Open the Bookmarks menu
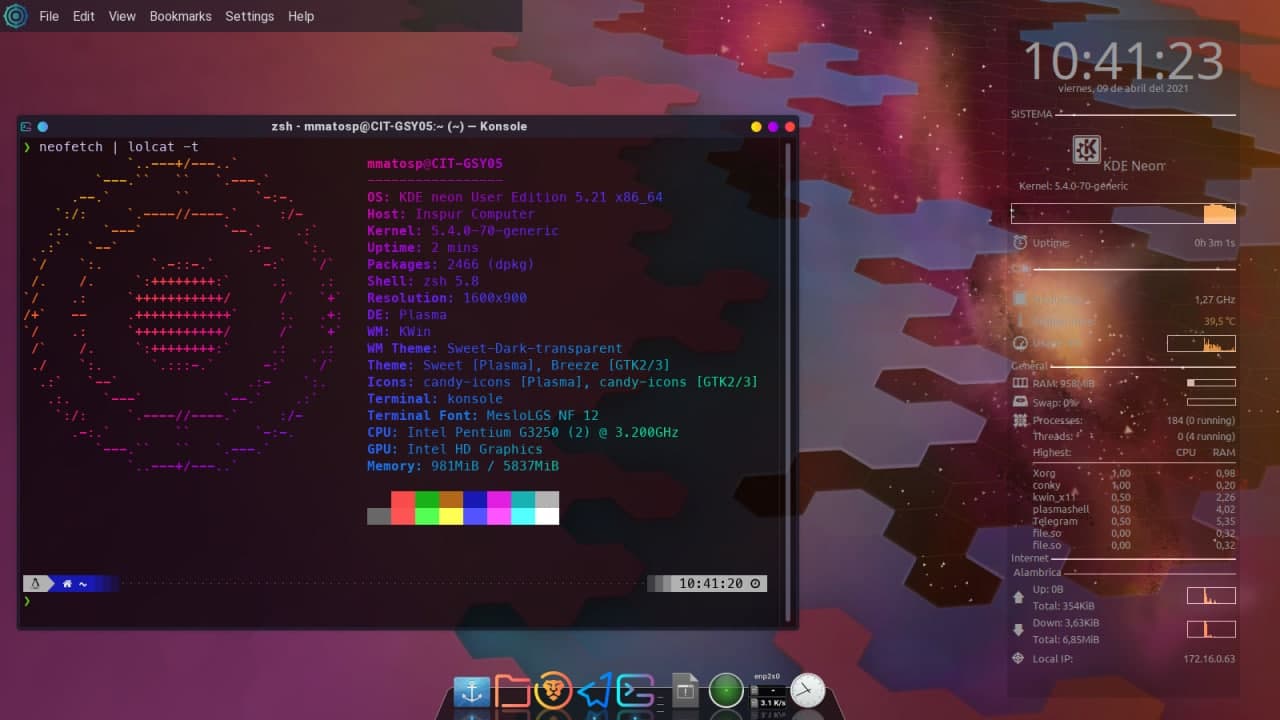 click(x=180, y=16)
